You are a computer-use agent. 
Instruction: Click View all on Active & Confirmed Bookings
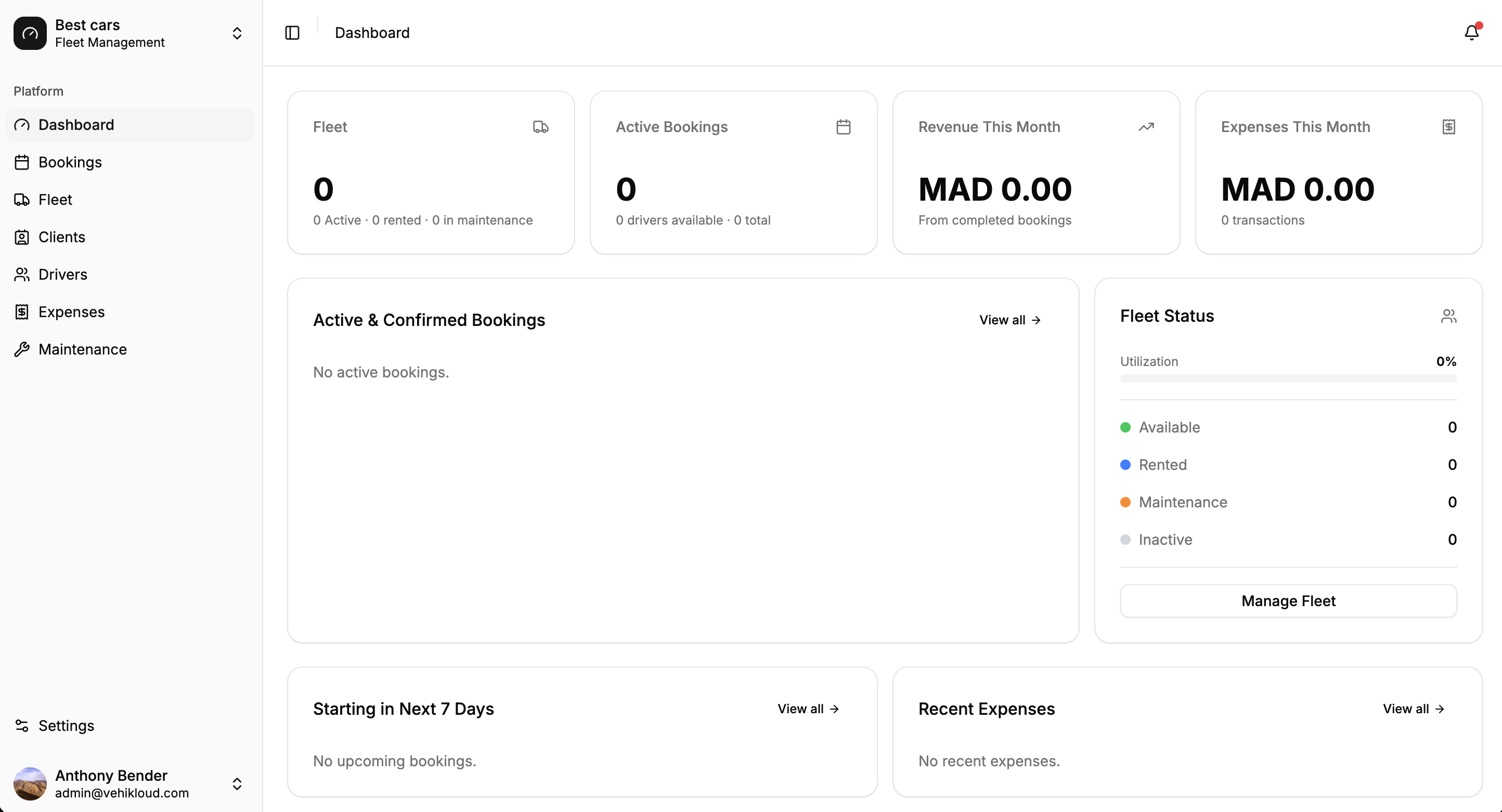point(1009,319)
